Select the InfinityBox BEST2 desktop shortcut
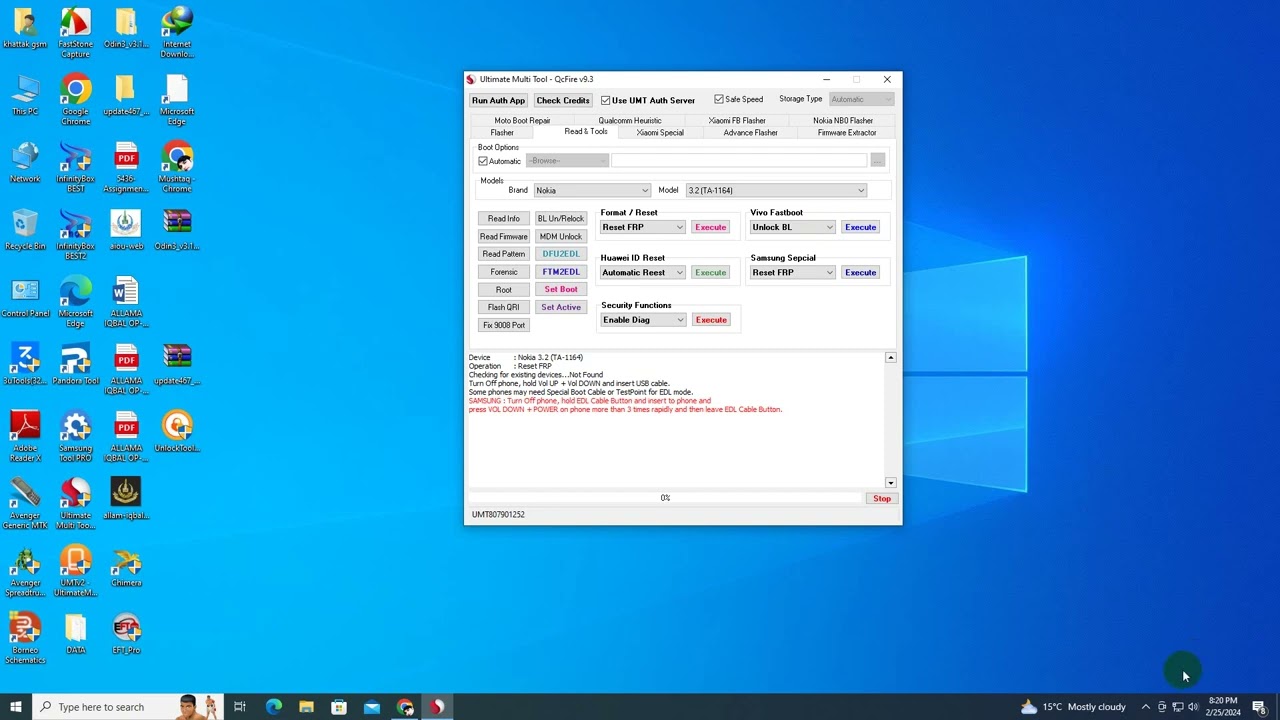This screenshot has width=1280, height=720. point(75,234)
